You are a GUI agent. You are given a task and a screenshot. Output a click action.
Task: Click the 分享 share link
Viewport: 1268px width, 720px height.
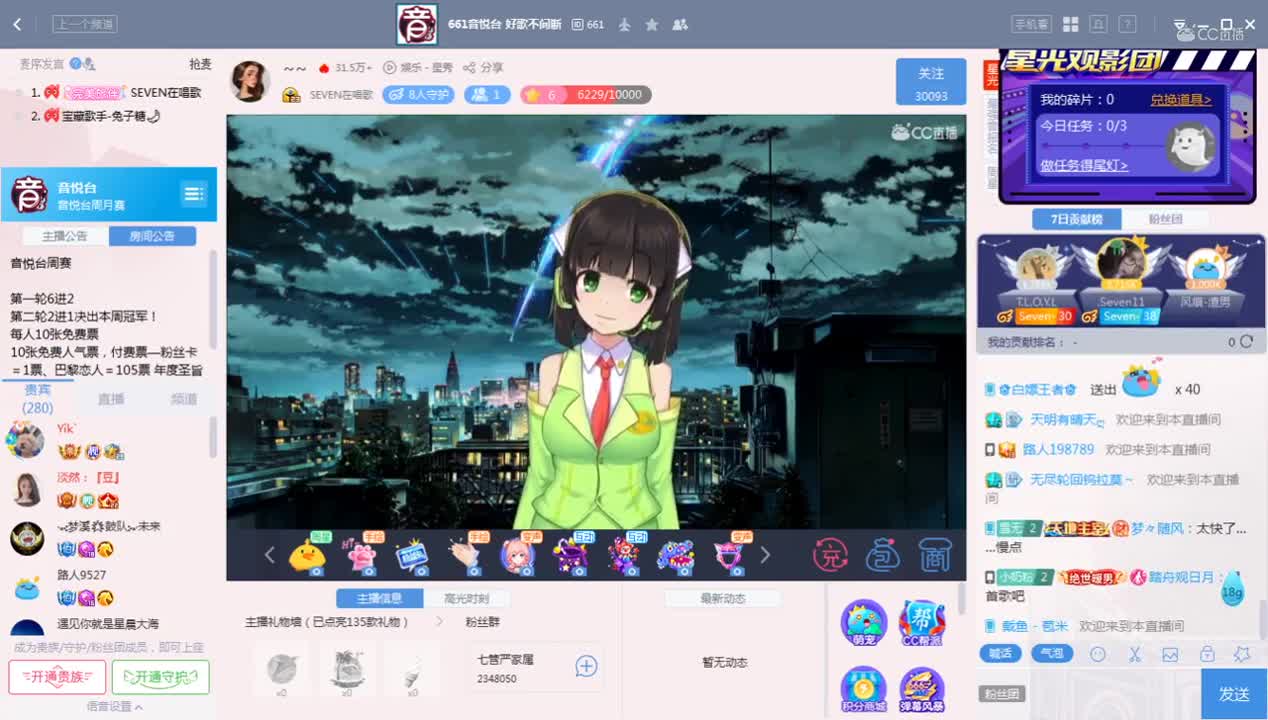[x=484, y=67]
